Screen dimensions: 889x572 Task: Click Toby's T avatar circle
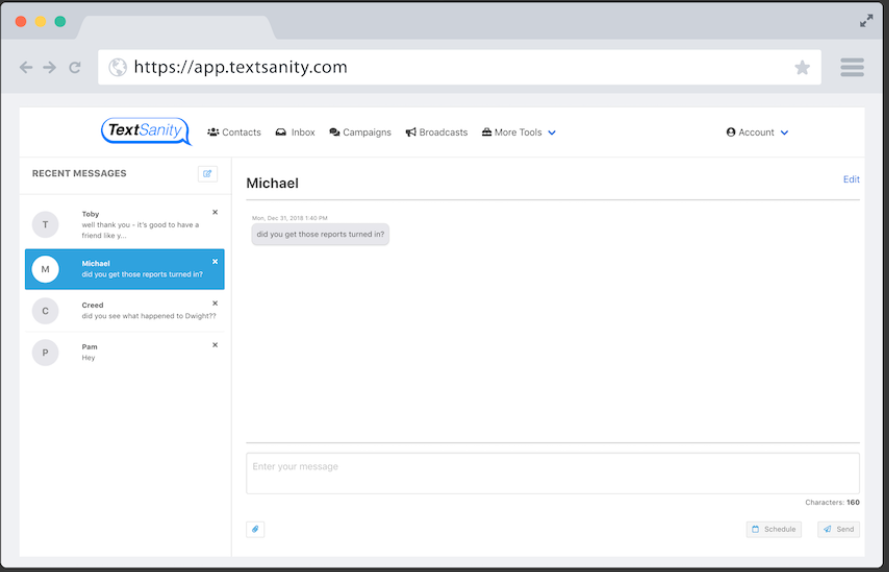coord(45,224)
